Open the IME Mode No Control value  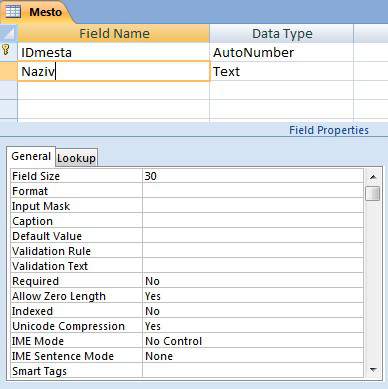point(253,341)
